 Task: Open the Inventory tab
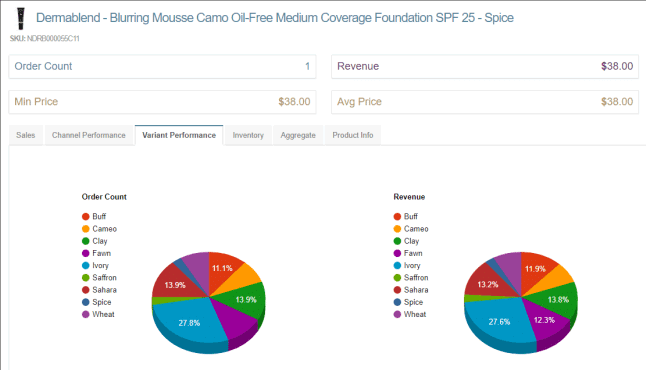(x=248, y=135)
